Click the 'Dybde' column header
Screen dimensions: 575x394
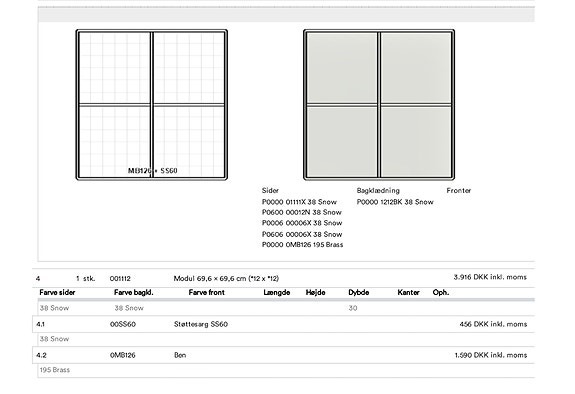(359, 292)
